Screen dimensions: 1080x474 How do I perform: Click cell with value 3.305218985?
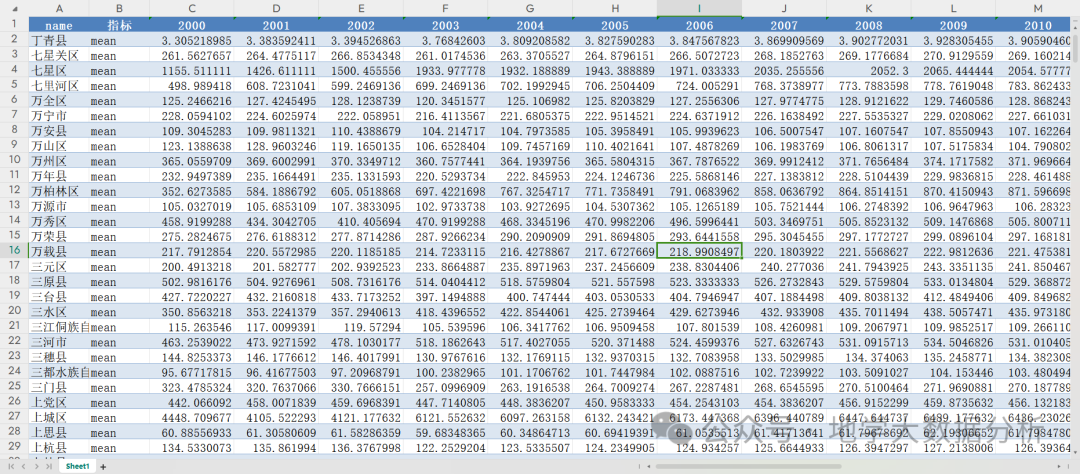click(191, 41)
